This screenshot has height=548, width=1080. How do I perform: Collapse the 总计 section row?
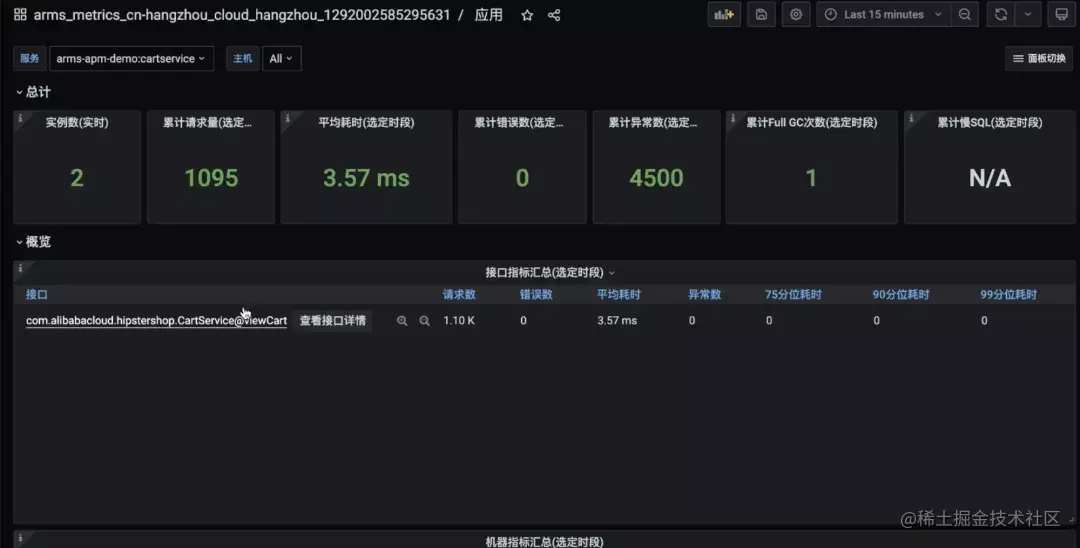click(33, 92)
